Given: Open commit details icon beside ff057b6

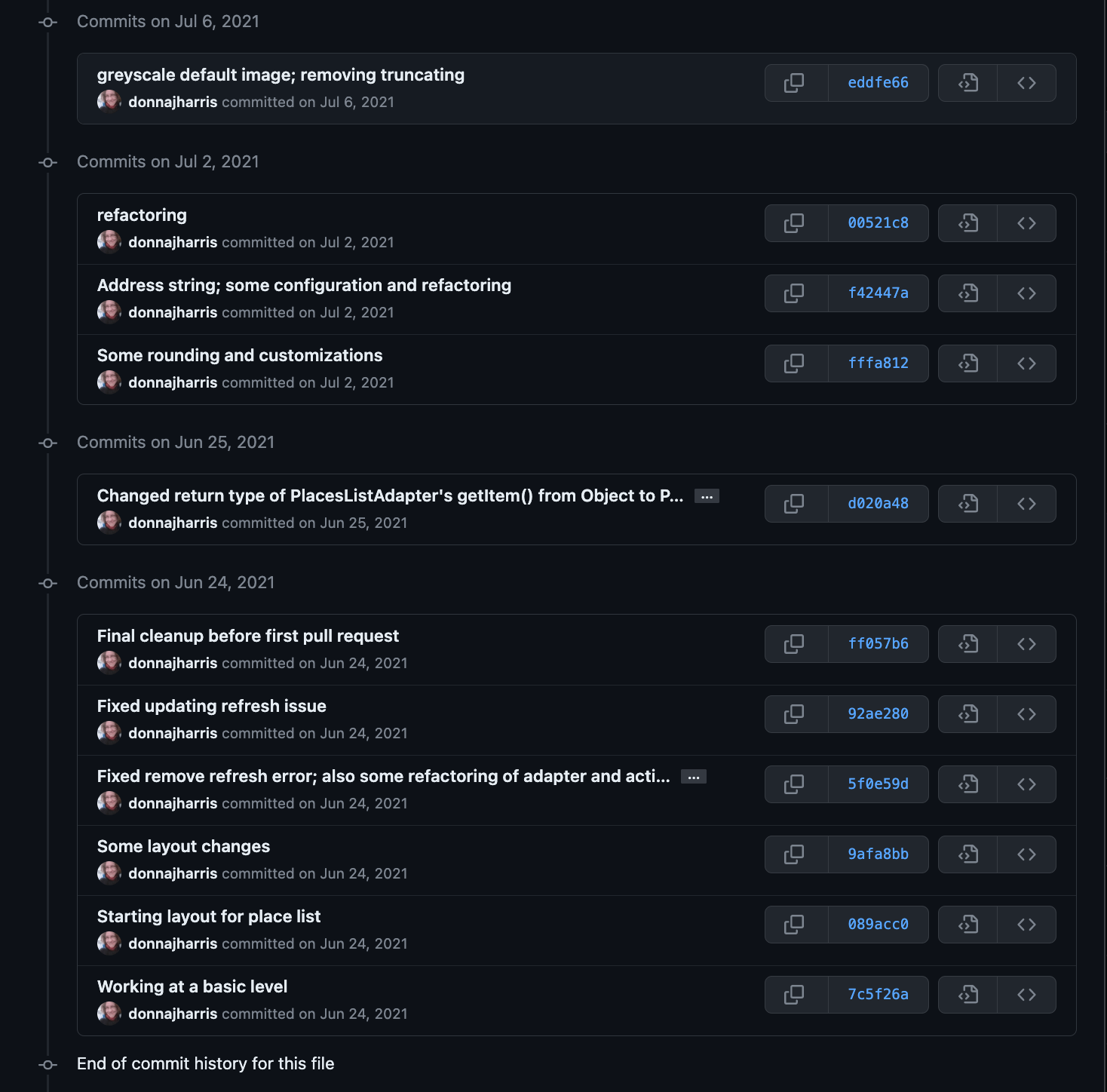Looking at the screenshot, I should pos(967,643).
